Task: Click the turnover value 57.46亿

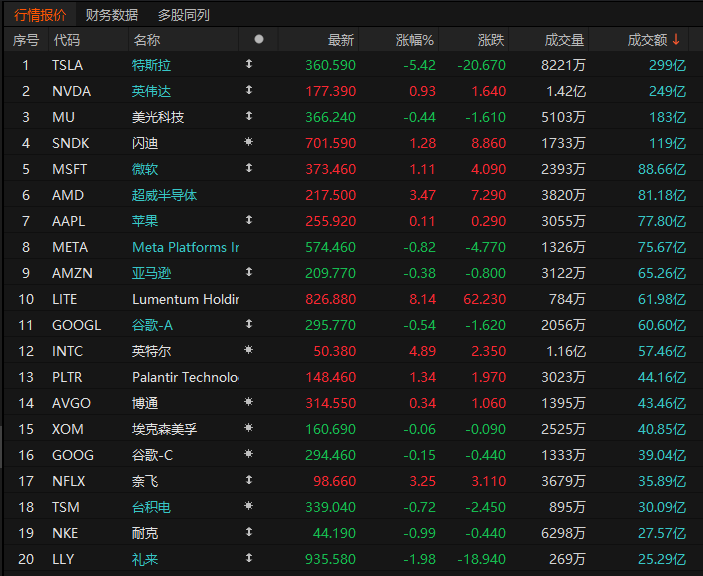Action: (x=662, y=351)
